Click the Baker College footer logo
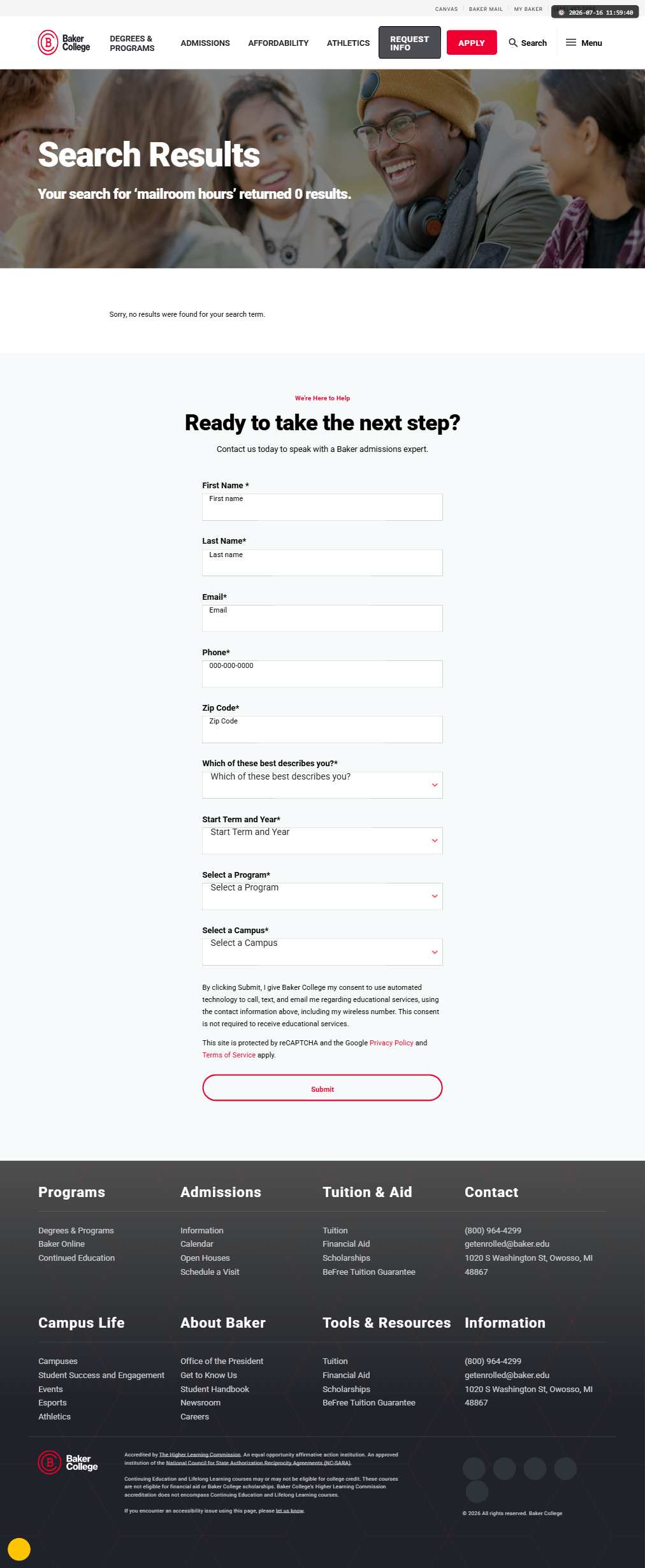Screen dimensions: 645x1568 tap(68, 1462)
